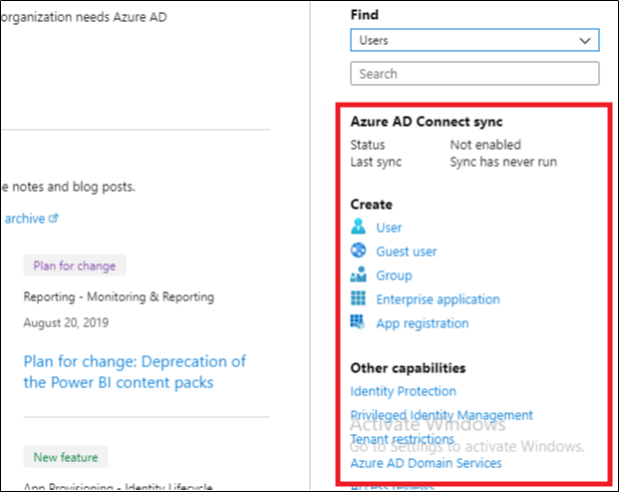Select the Guest user link
The height and width of the screenshot is (492, 619).
[406, 252]
